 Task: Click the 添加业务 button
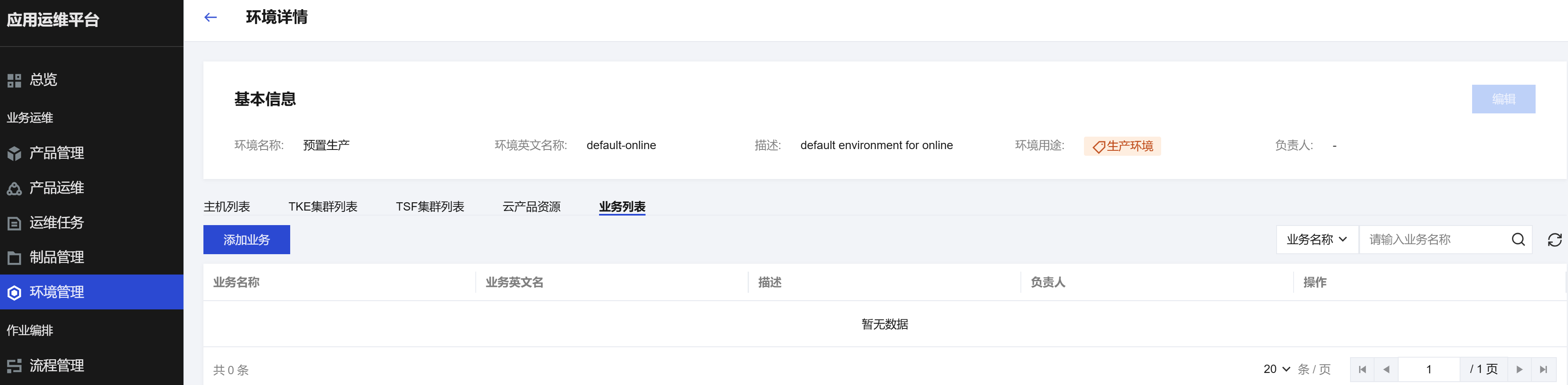247,239
